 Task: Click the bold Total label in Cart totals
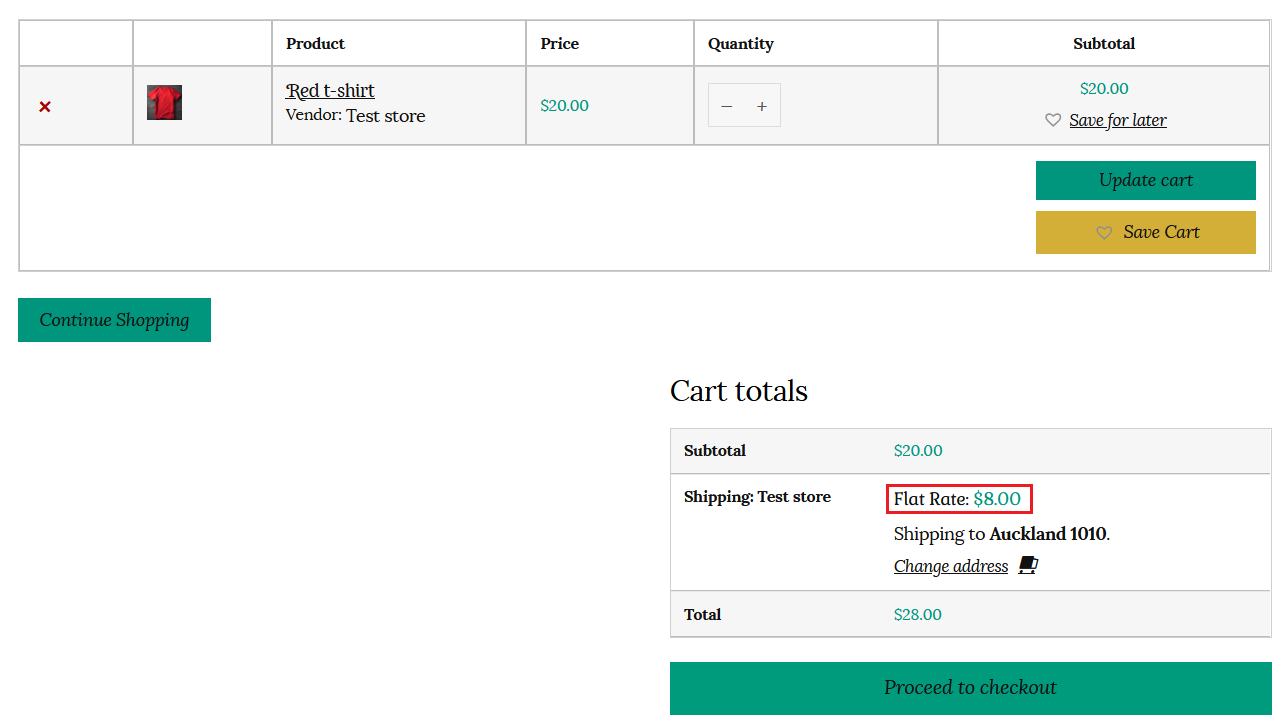pos(702,615)
